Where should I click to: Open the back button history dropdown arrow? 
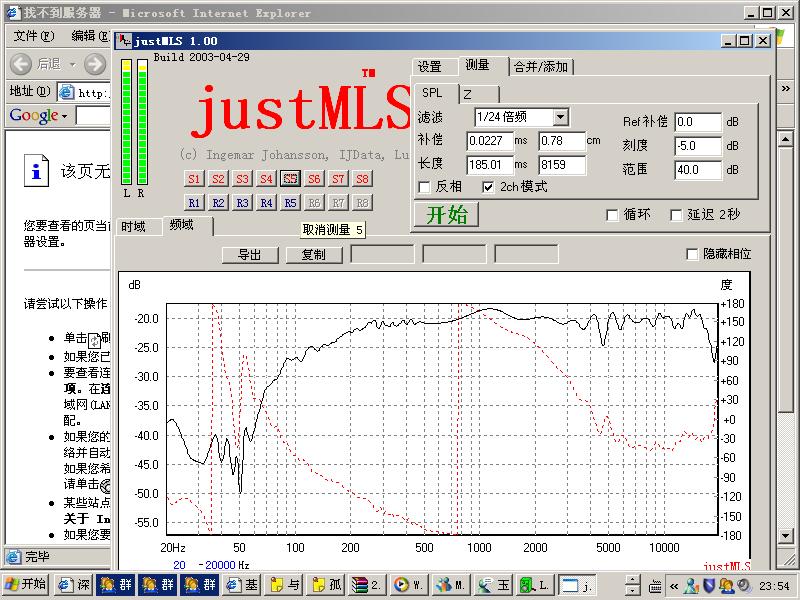tap(72, 65)
